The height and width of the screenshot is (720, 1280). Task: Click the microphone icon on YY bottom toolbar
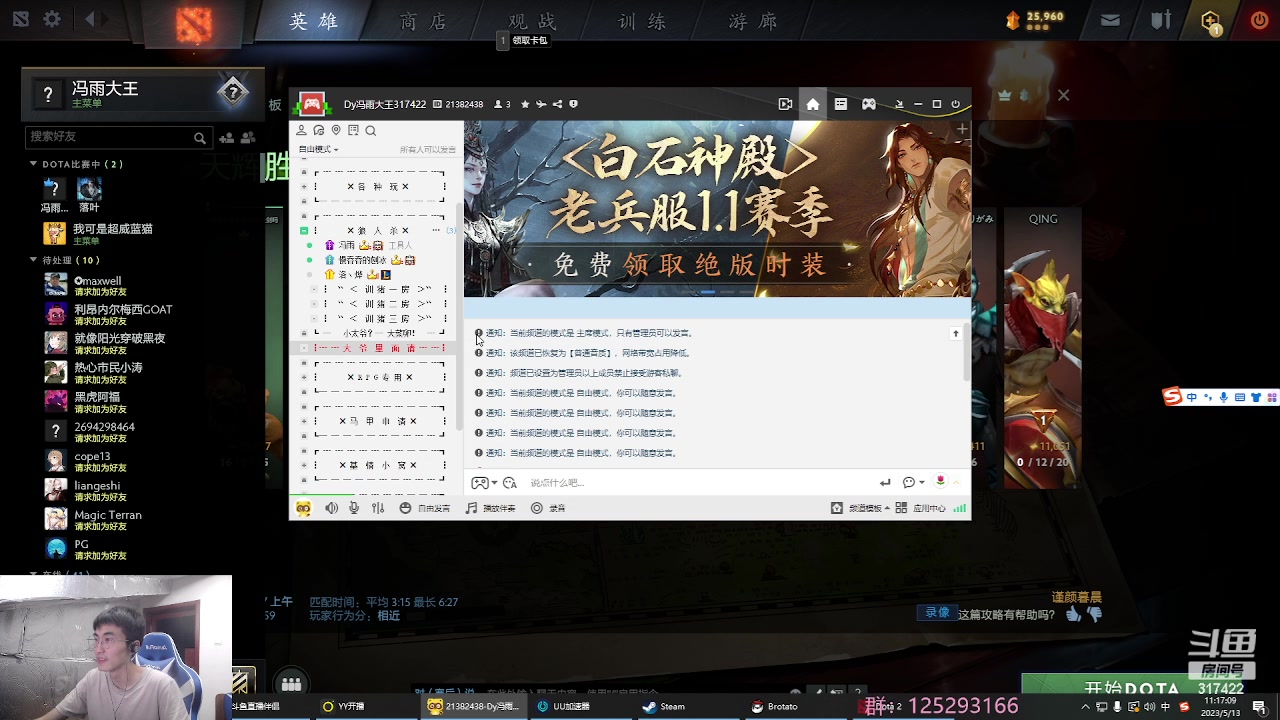[354, 508]
